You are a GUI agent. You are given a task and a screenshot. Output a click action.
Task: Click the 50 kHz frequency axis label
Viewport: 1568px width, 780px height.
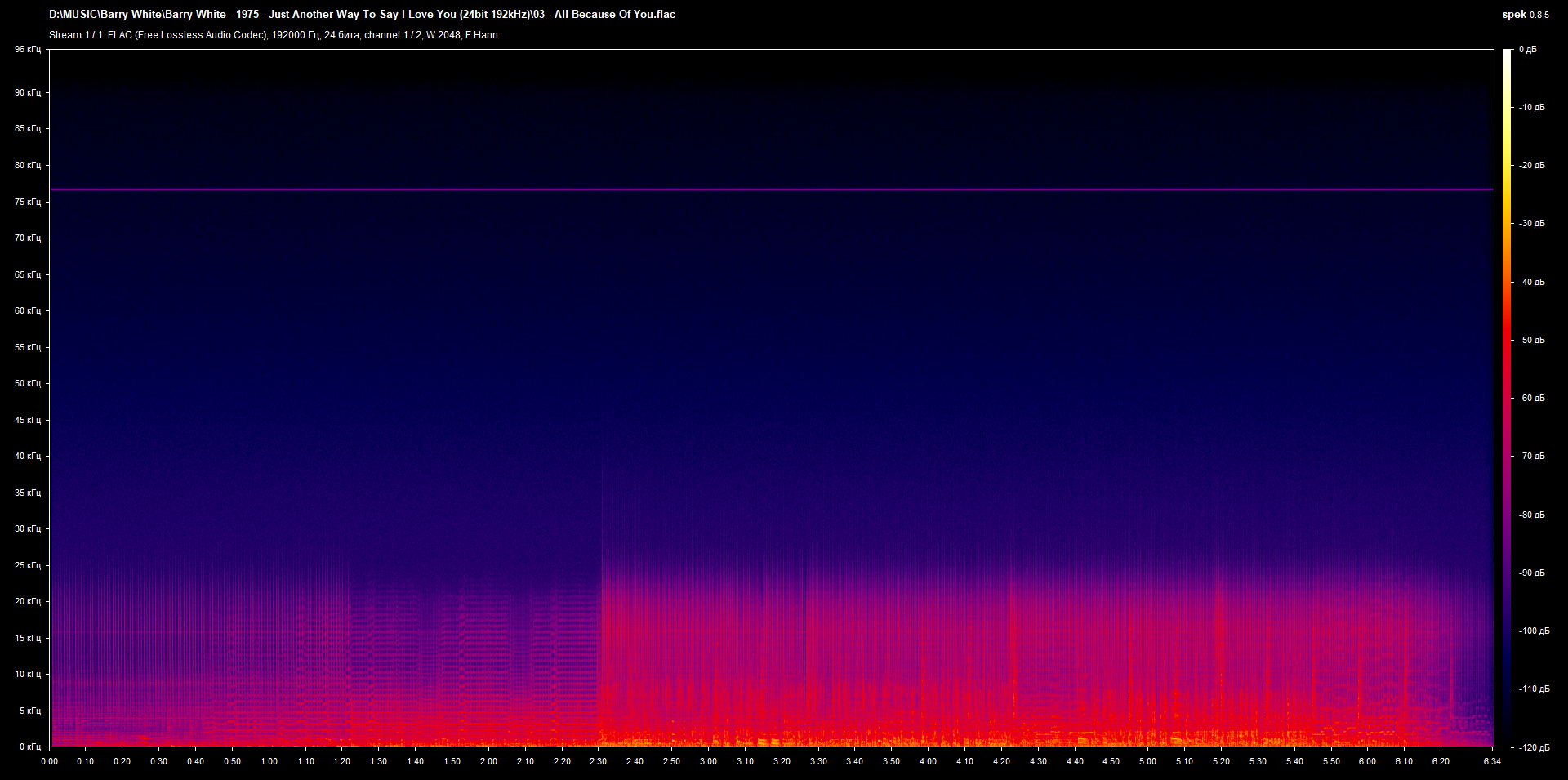click(28, 384)
